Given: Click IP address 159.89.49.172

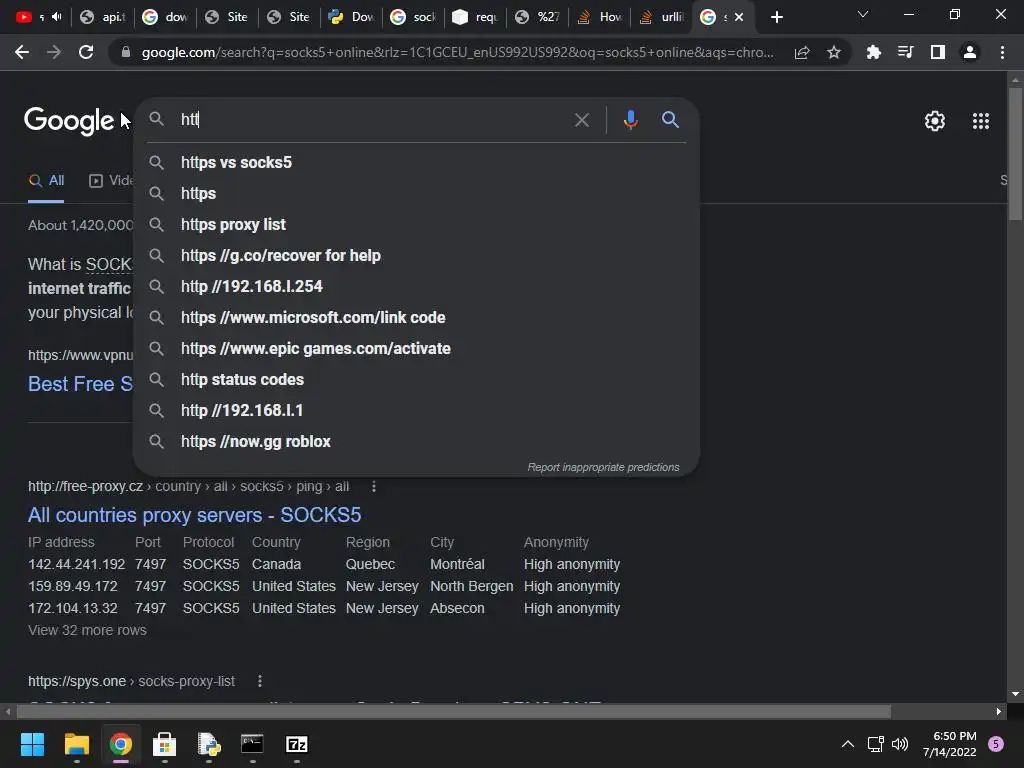Looking at the screenshot, I should (72, 586).
